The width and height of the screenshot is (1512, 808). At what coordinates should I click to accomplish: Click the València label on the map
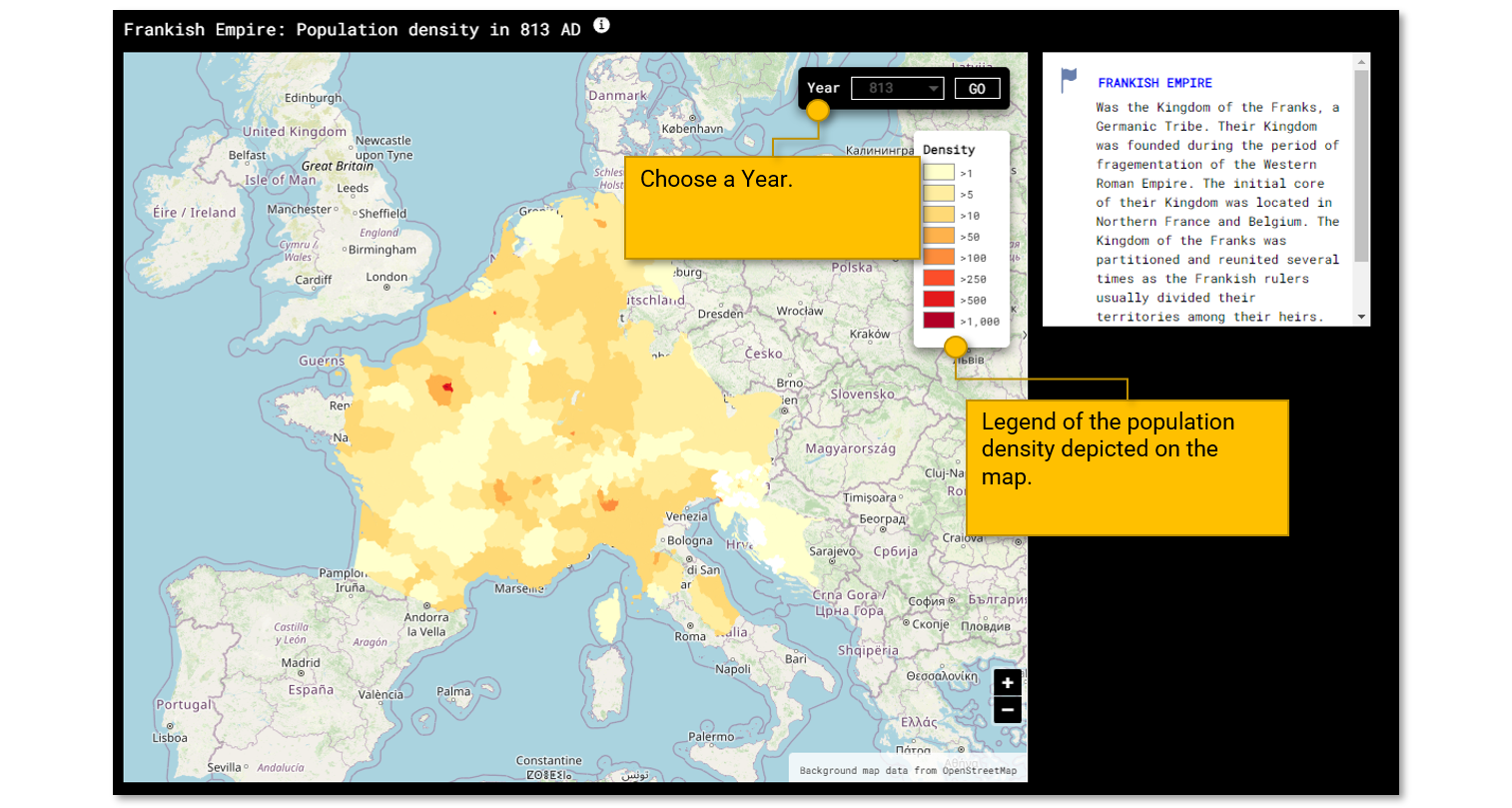[380, 695]
